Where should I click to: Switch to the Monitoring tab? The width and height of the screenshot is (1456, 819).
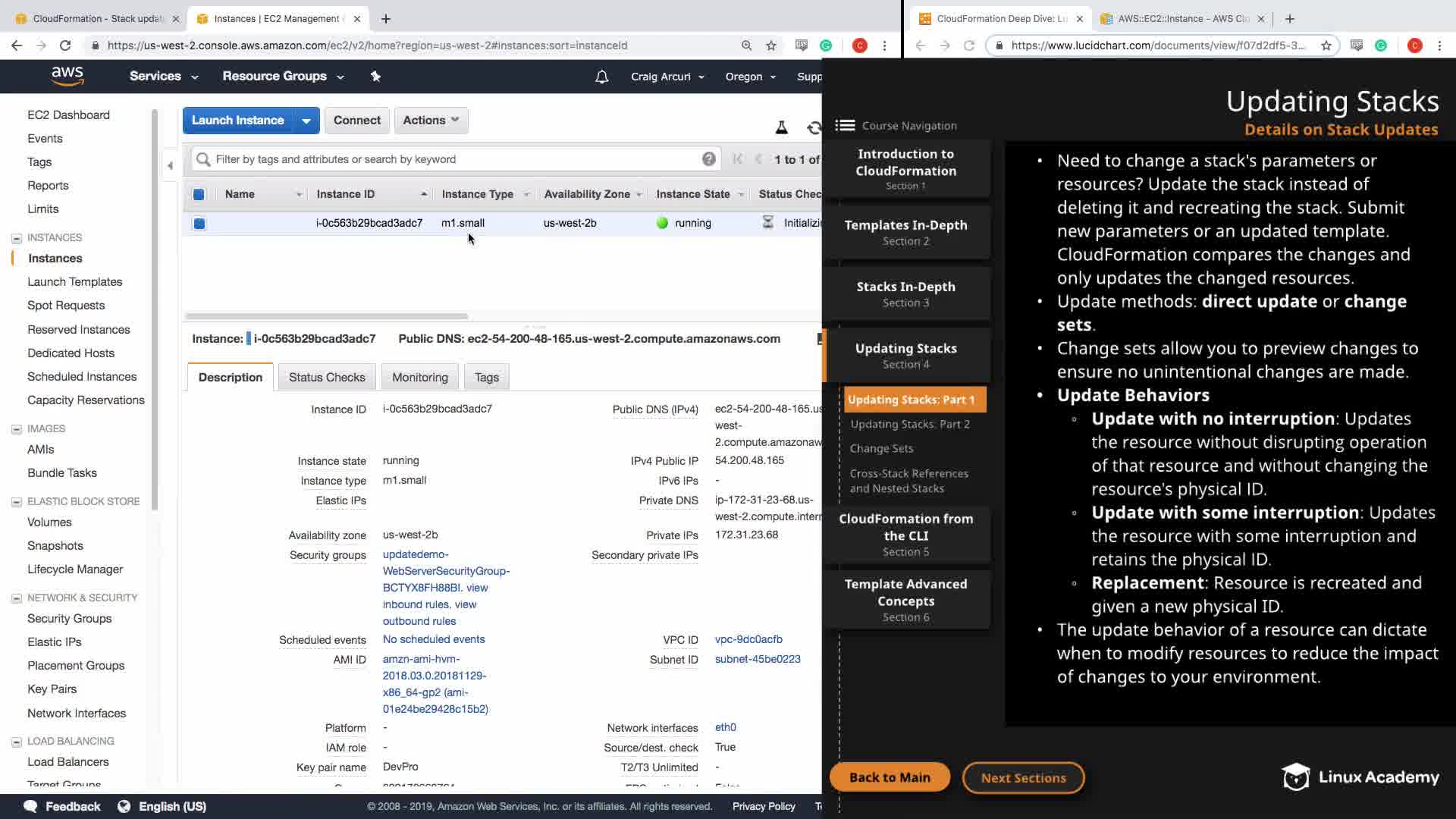point(419,377)
